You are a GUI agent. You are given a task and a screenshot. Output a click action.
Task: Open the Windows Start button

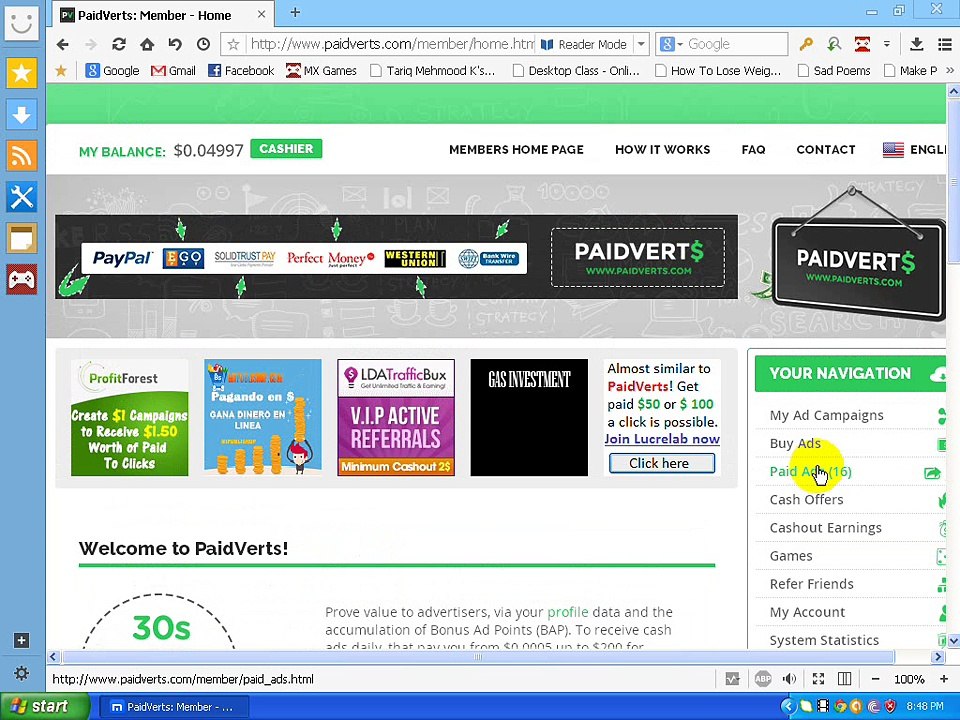[44, 707]
